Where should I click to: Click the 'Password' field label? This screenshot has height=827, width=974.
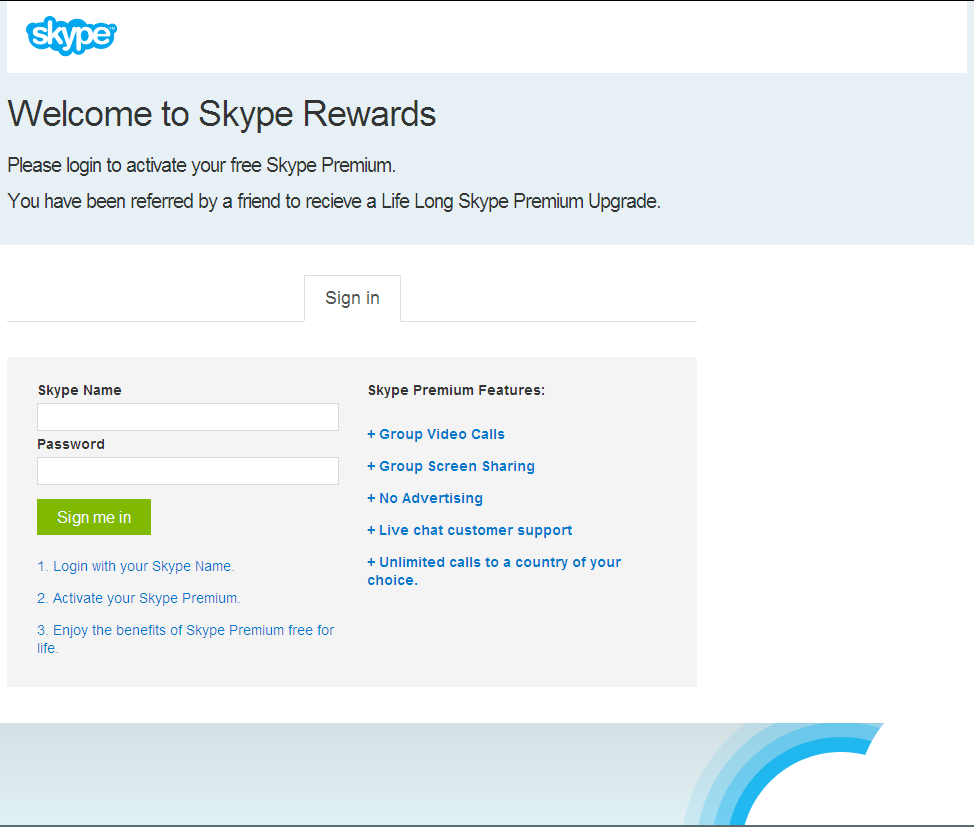coord(71,444)
